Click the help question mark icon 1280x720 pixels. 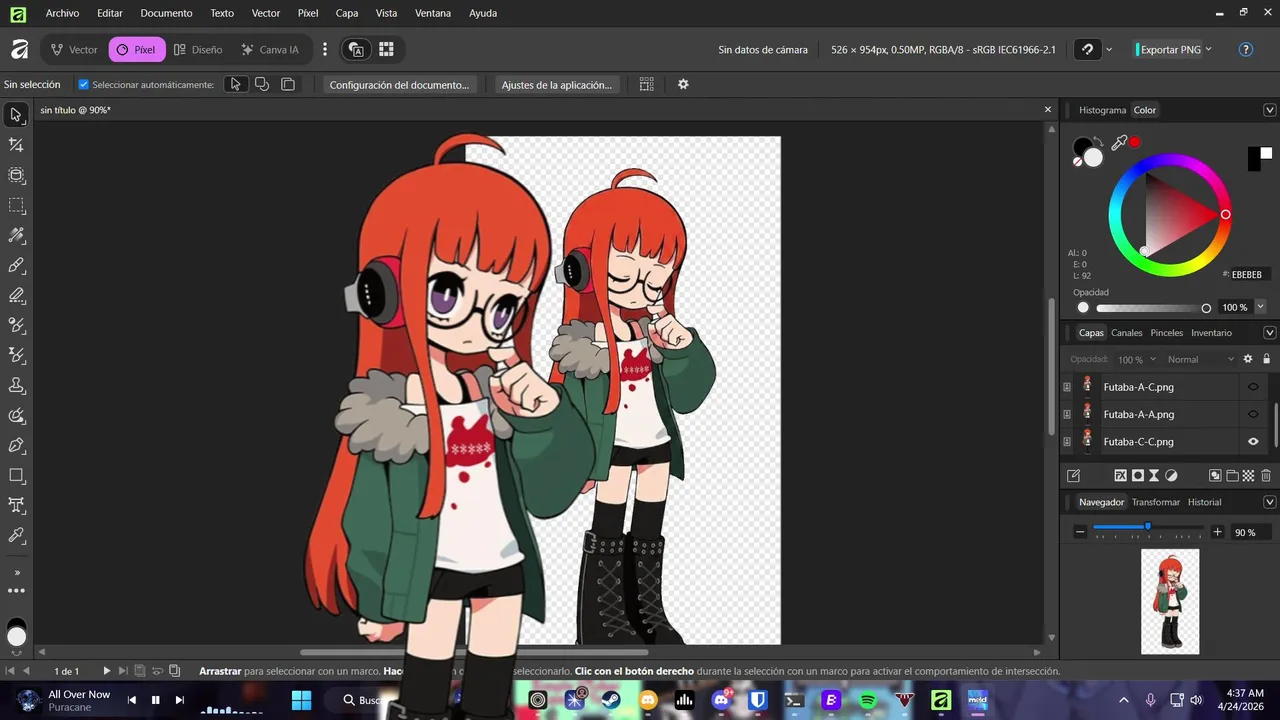[1246, 49]
